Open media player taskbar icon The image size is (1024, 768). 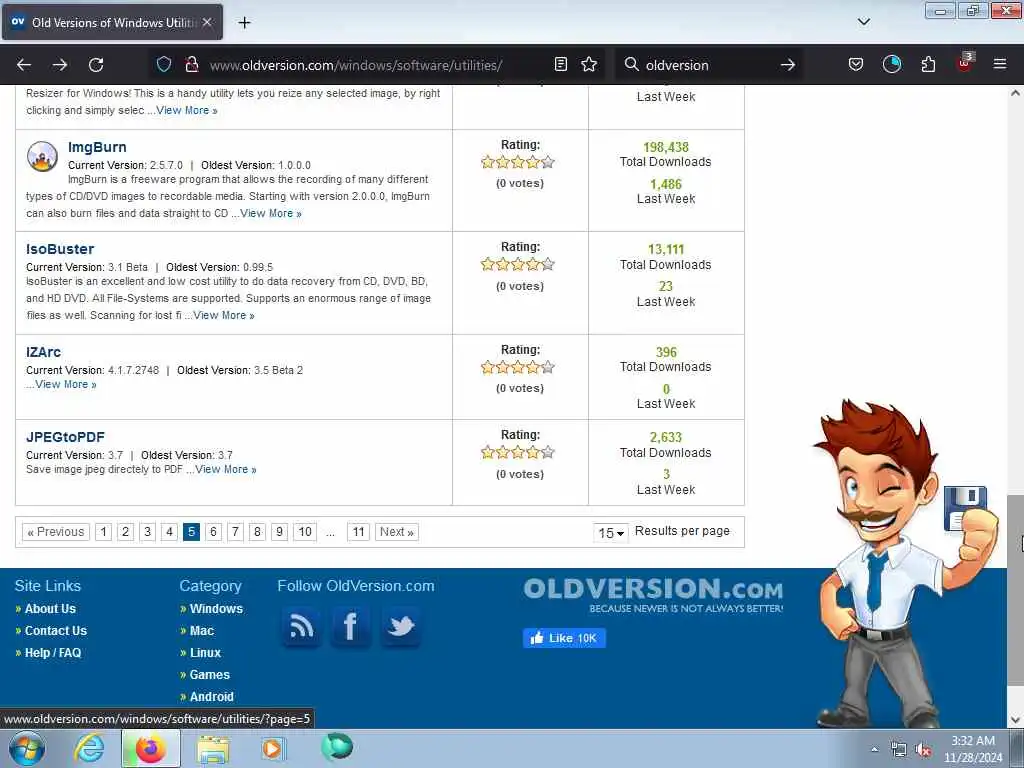pos(273,748)
